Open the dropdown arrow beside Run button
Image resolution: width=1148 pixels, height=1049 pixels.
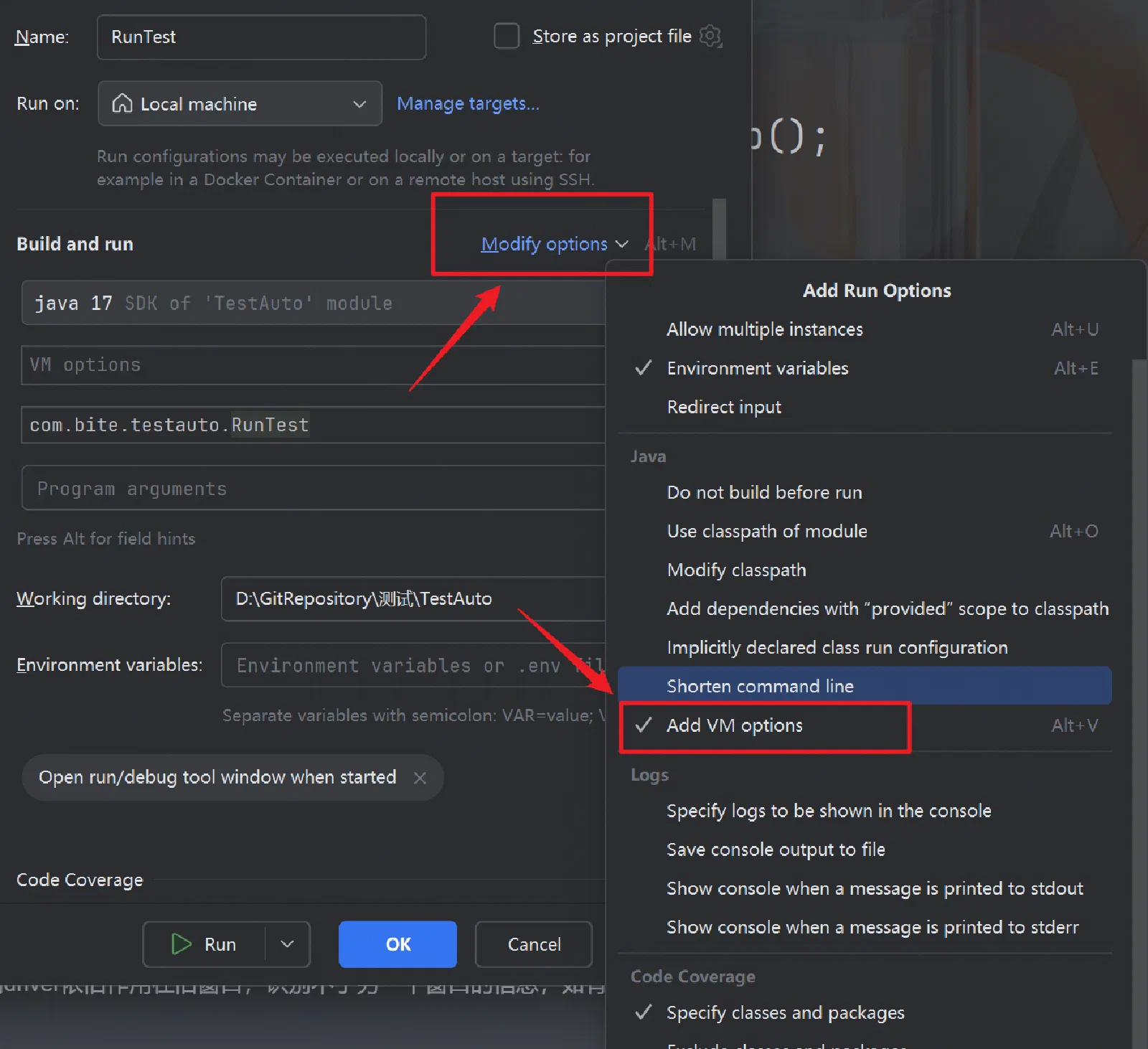tap(288, 944)
